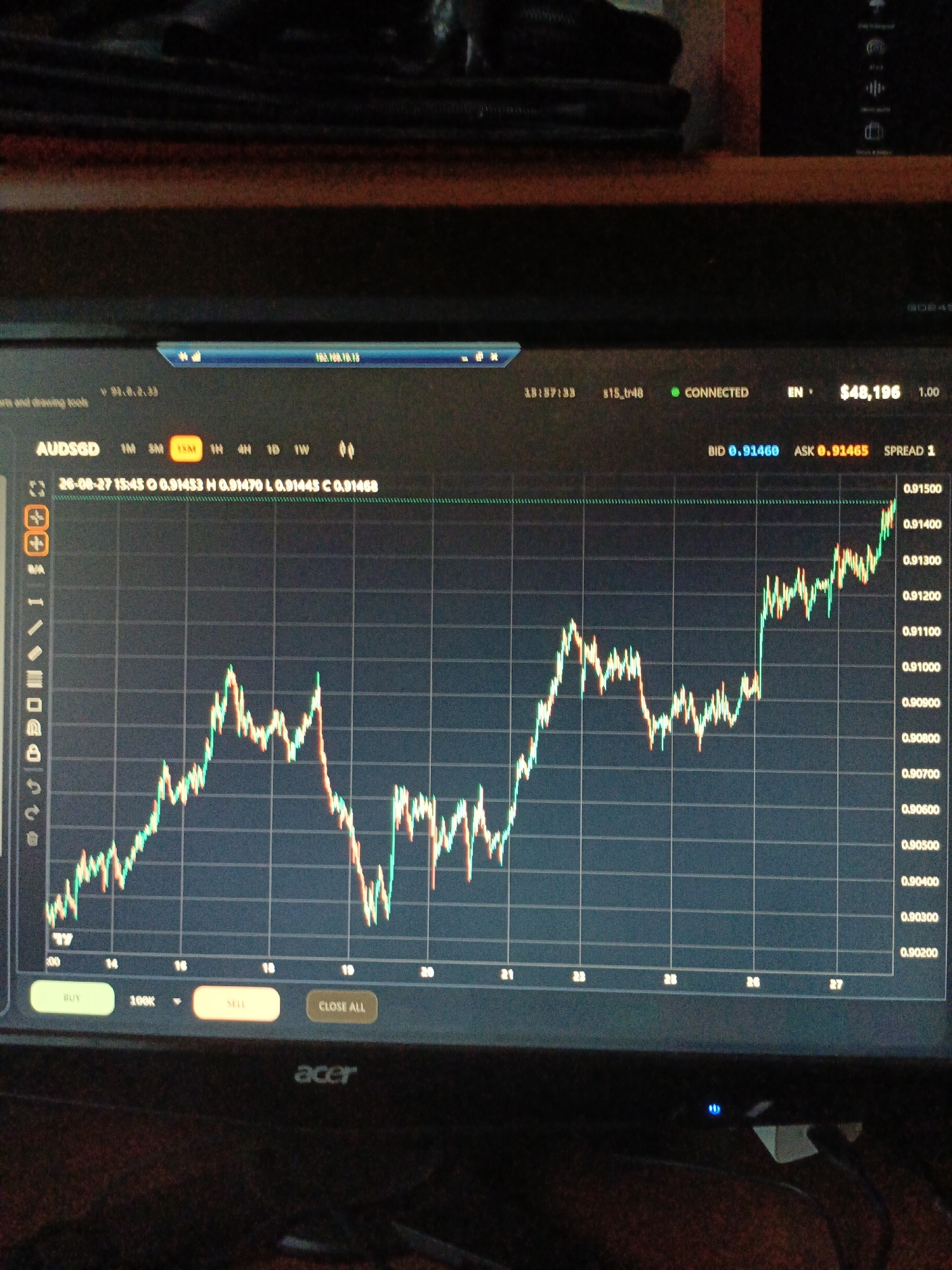Screen dimensions: 952x1270
Task: Click the CONNECTED status indicator
Action: 710,392
